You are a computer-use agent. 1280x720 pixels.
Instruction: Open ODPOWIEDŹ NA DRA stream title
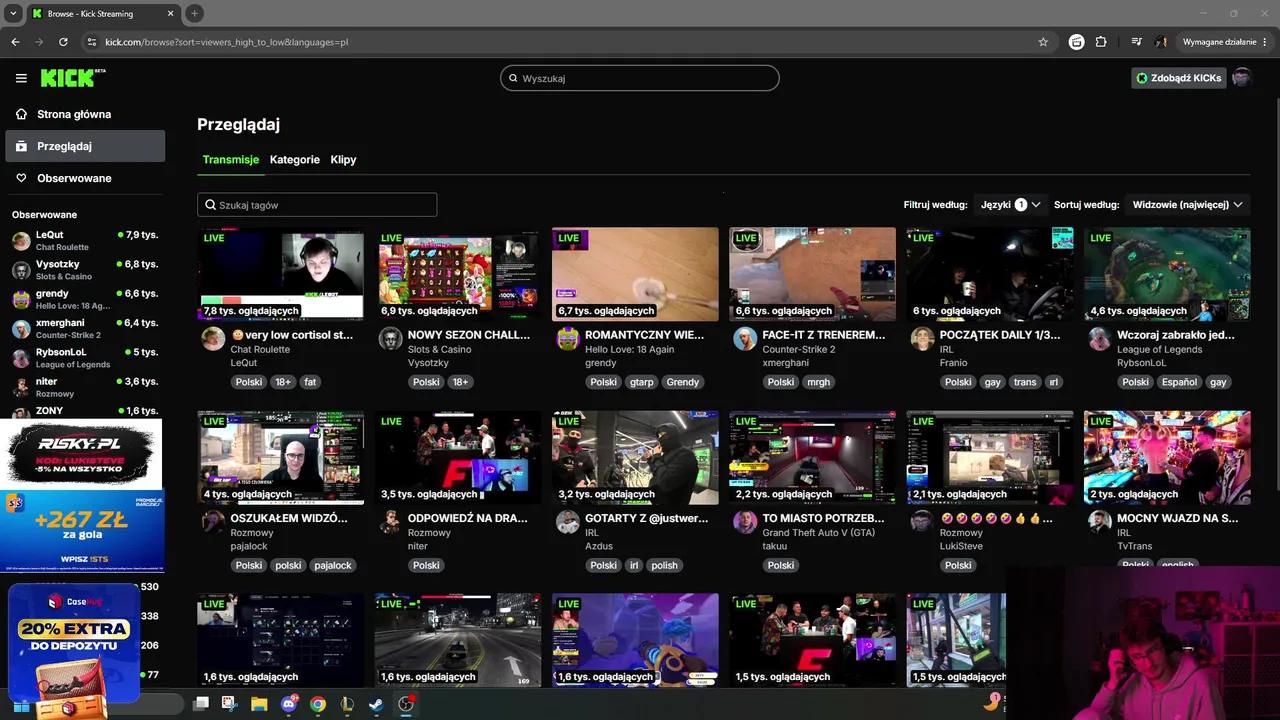tap(468, 518)
